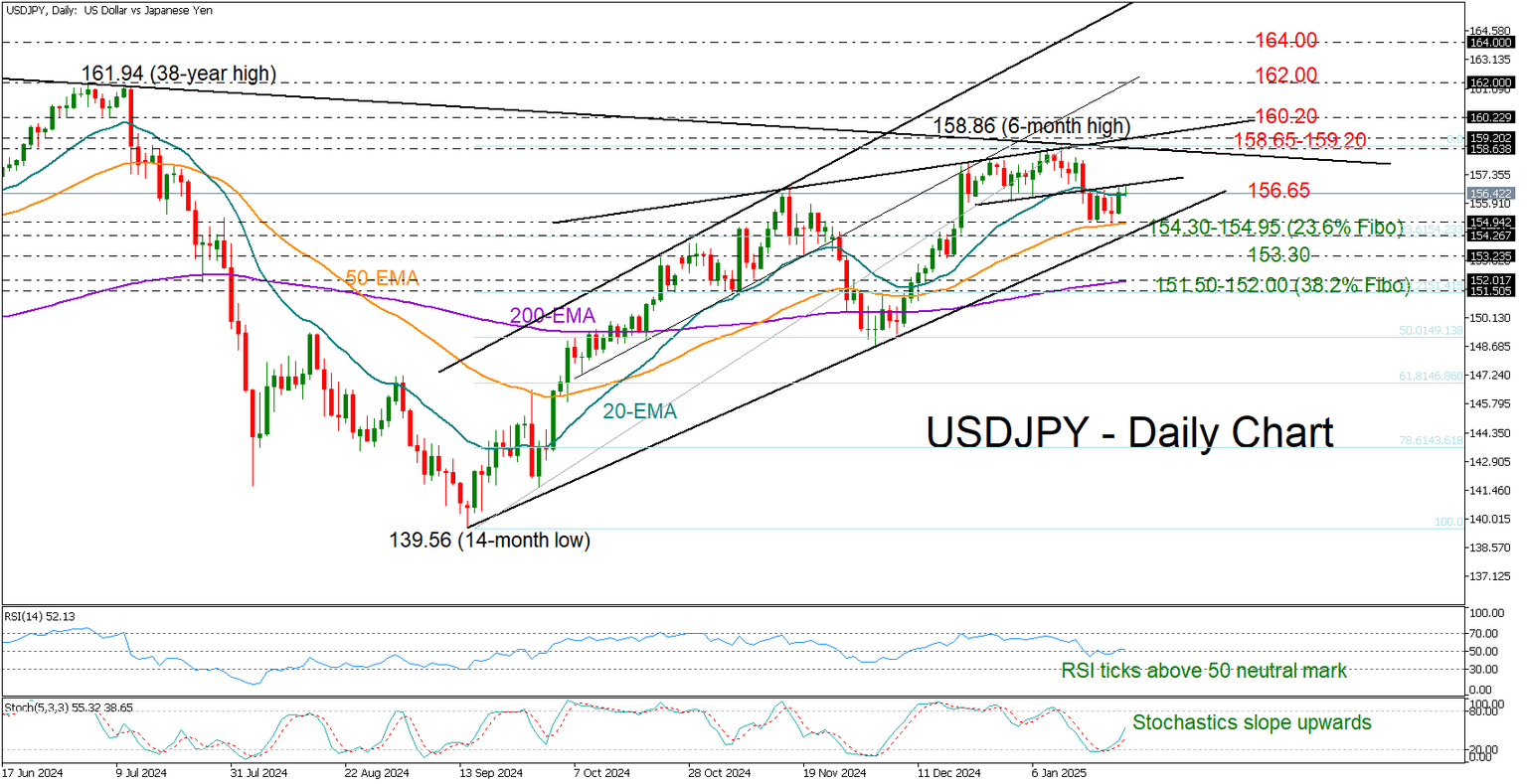Click the 158.86 6-month high annotation
Viewport: 1527px width, 784px height.
[1032, 126]
